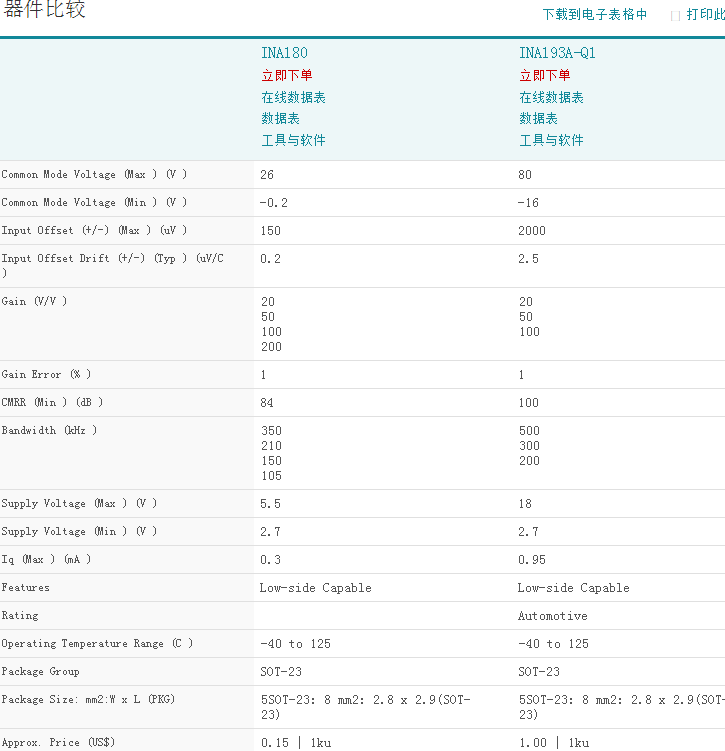This screenshot has height=751, width=725.
Task: Open 在线数据表 for INA180
Action: tap(293, 97)
